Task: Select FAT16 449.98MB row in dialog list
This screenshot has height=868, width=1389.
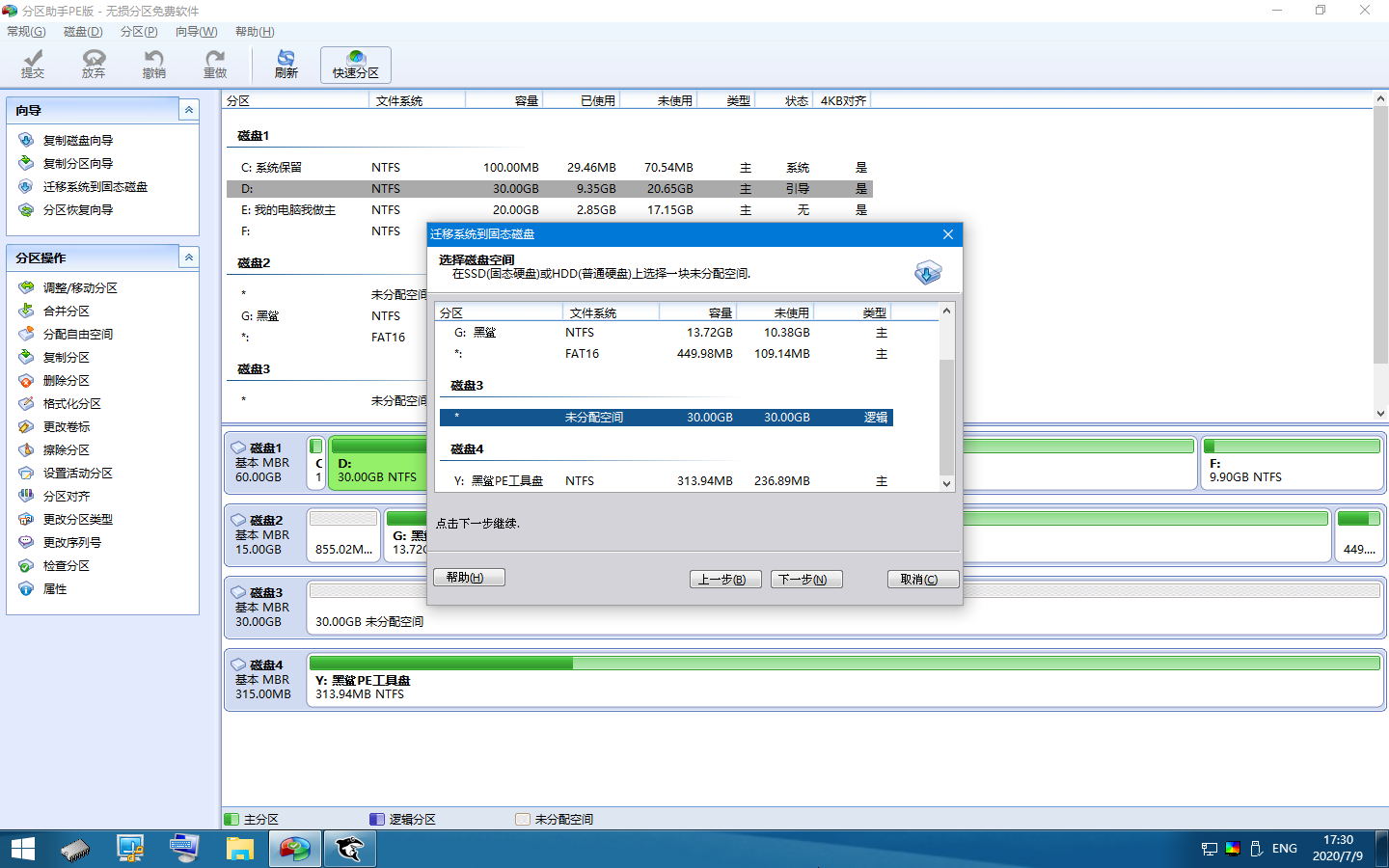Action: [x=666, y=354]
